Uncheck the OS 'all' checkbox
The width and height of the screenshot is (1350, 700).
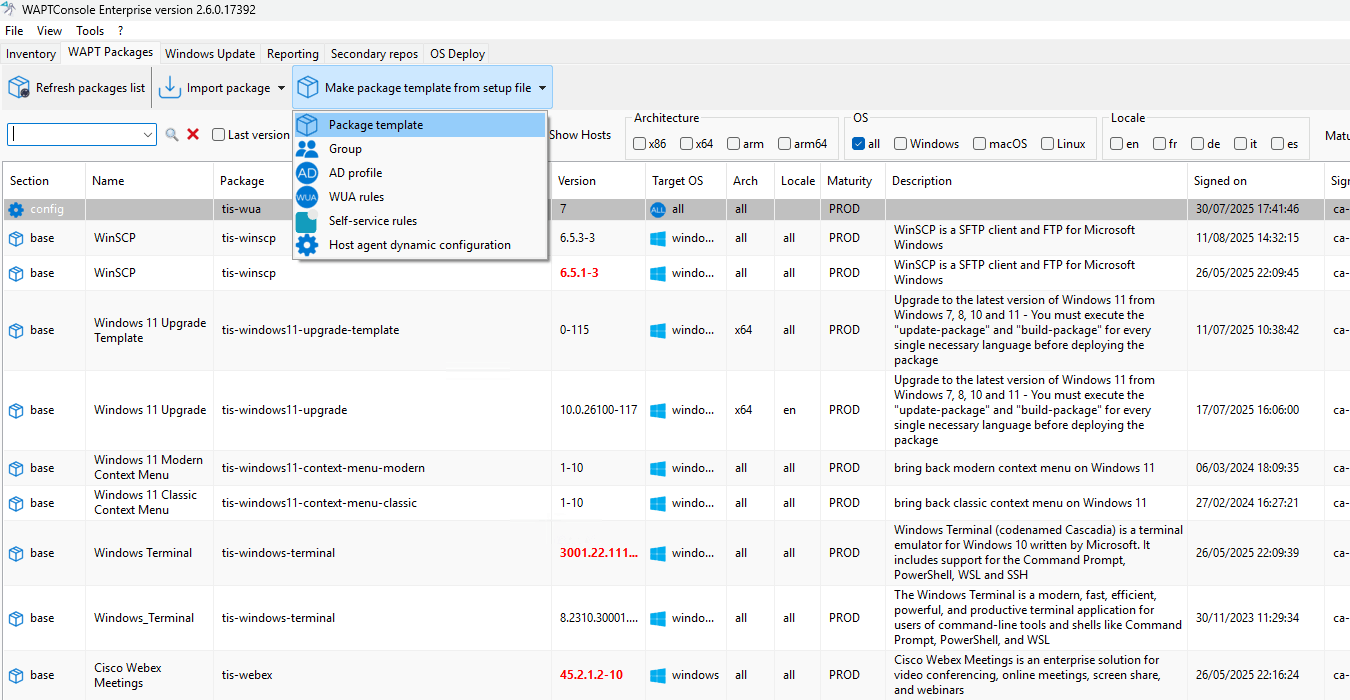[x=858, y=144]
